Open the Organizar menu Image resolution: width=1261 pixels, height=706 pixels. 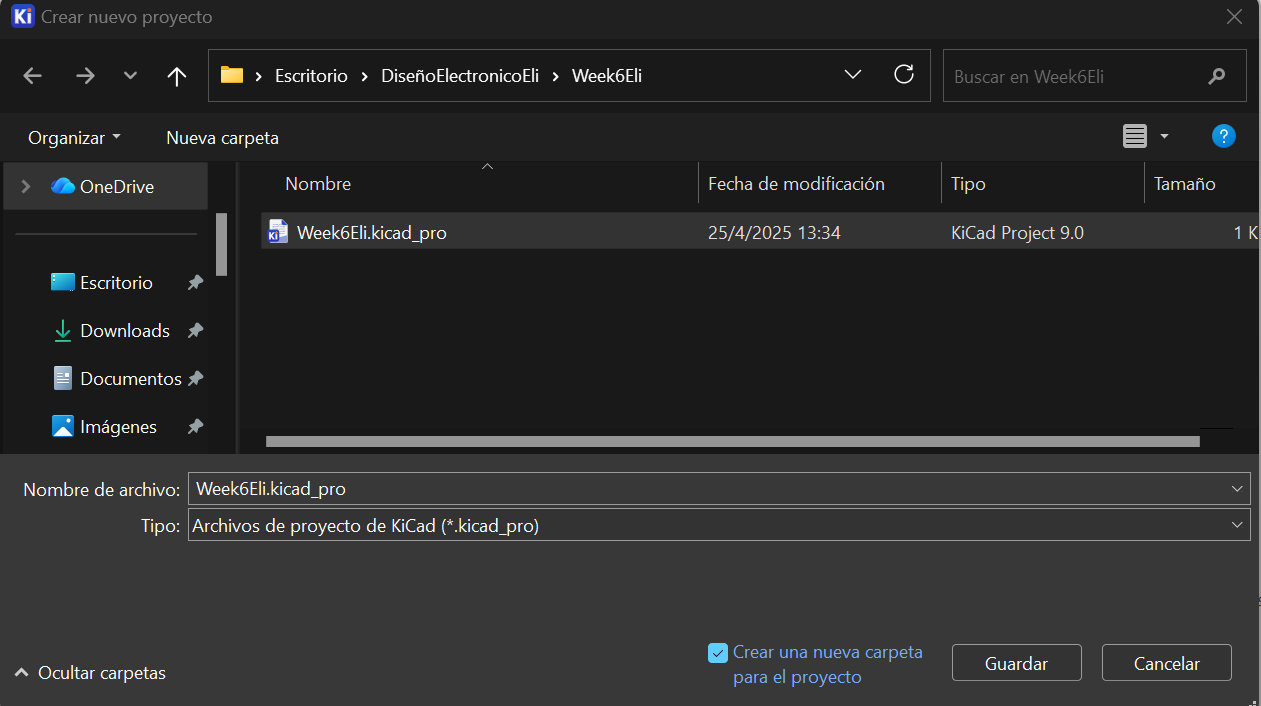[74, 138]
